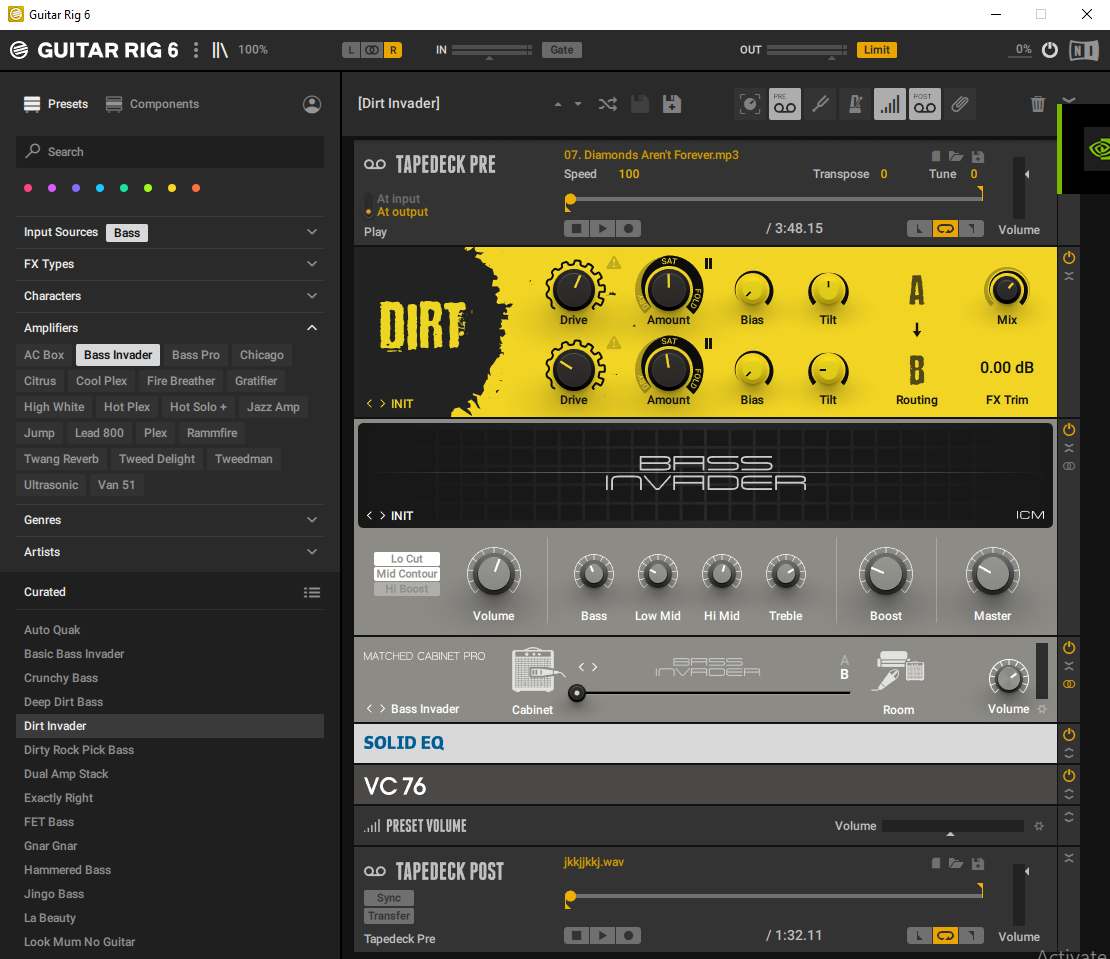
Task: Click the Room microphone icon
Action: (x=900, y=671)
